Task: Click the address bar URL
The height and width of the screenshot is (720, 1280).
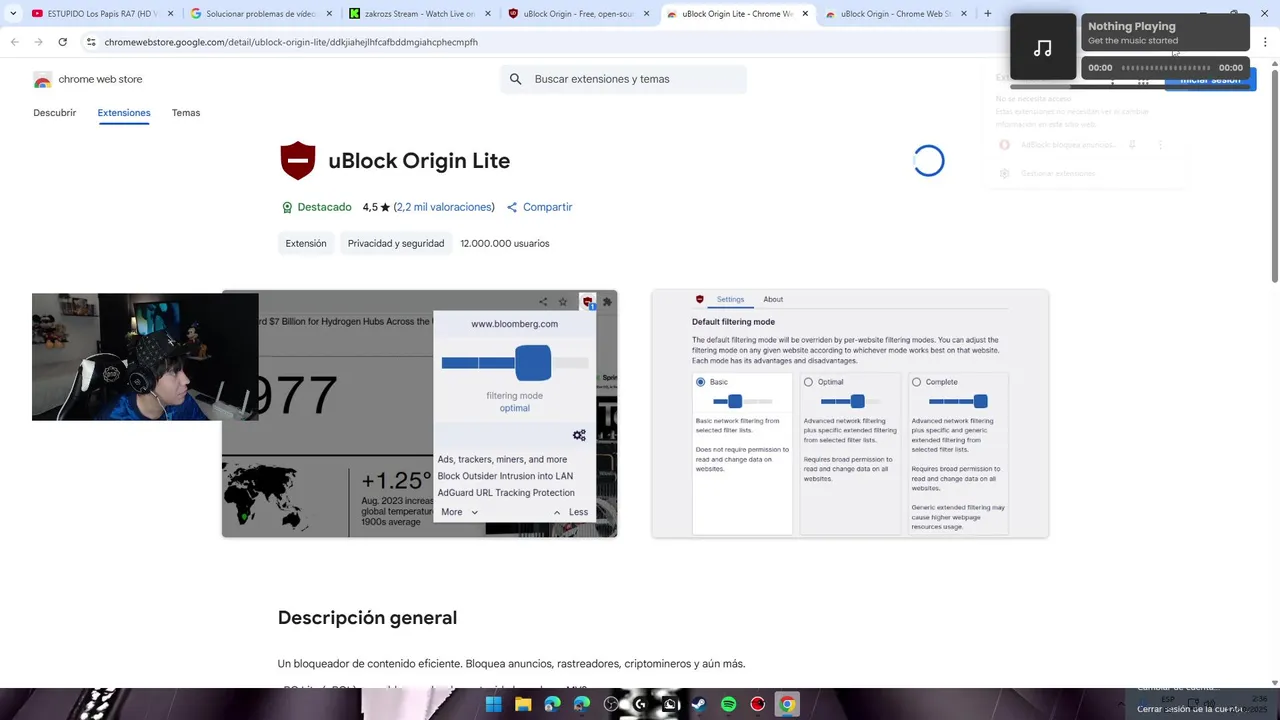Action: pyautogui.click(x=291, y=42)
